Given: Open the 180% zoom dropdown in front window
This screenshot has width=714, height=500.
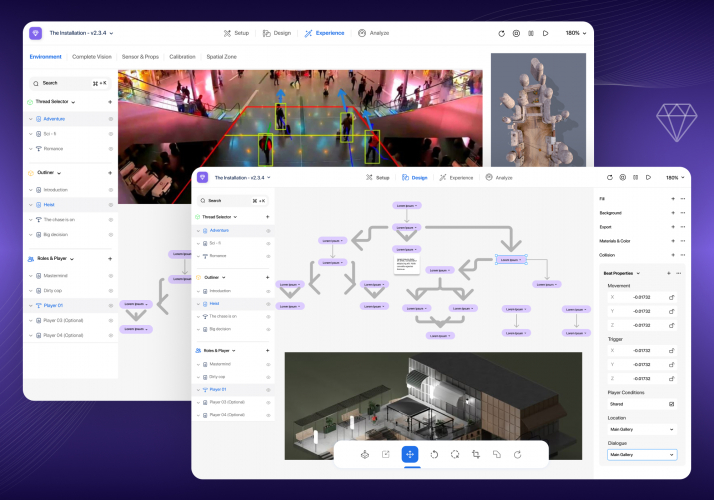Looking at the screenshot, I should coord(675,178).
